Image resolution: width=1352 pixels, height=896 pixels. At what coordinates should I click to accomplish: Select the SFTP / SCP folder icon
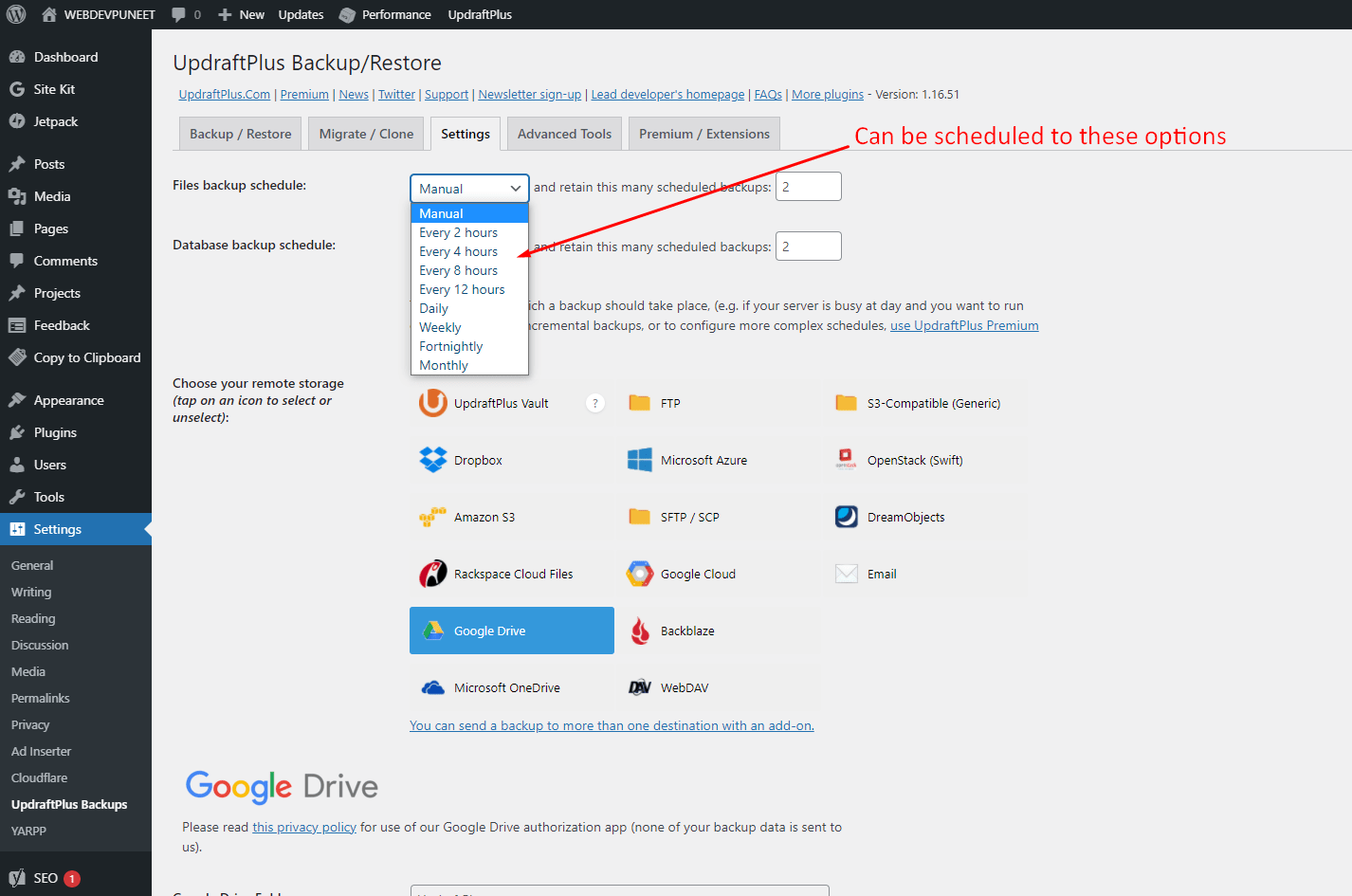point(640,517)
